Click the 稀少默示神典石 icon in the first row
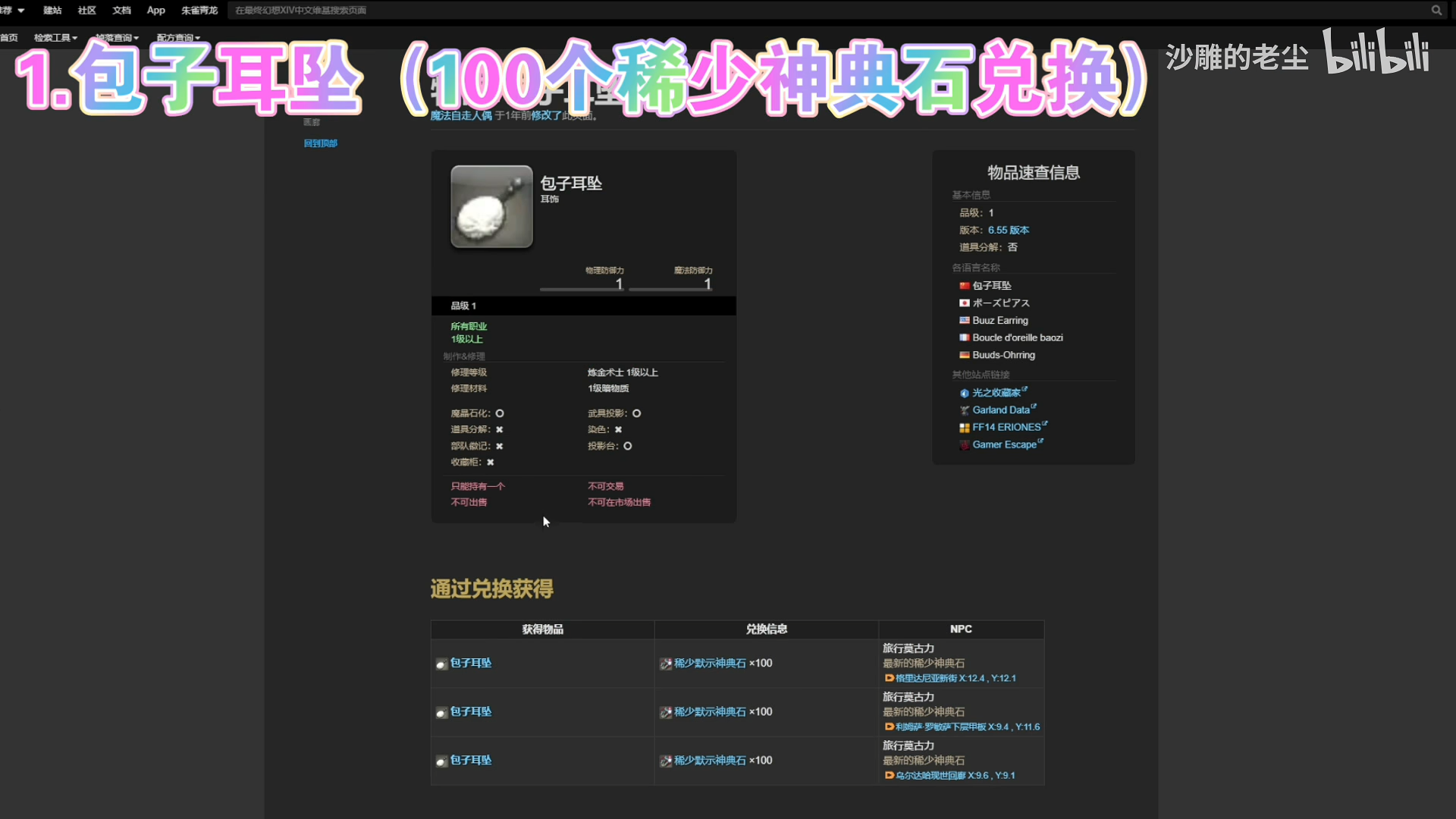 [665, 664]
